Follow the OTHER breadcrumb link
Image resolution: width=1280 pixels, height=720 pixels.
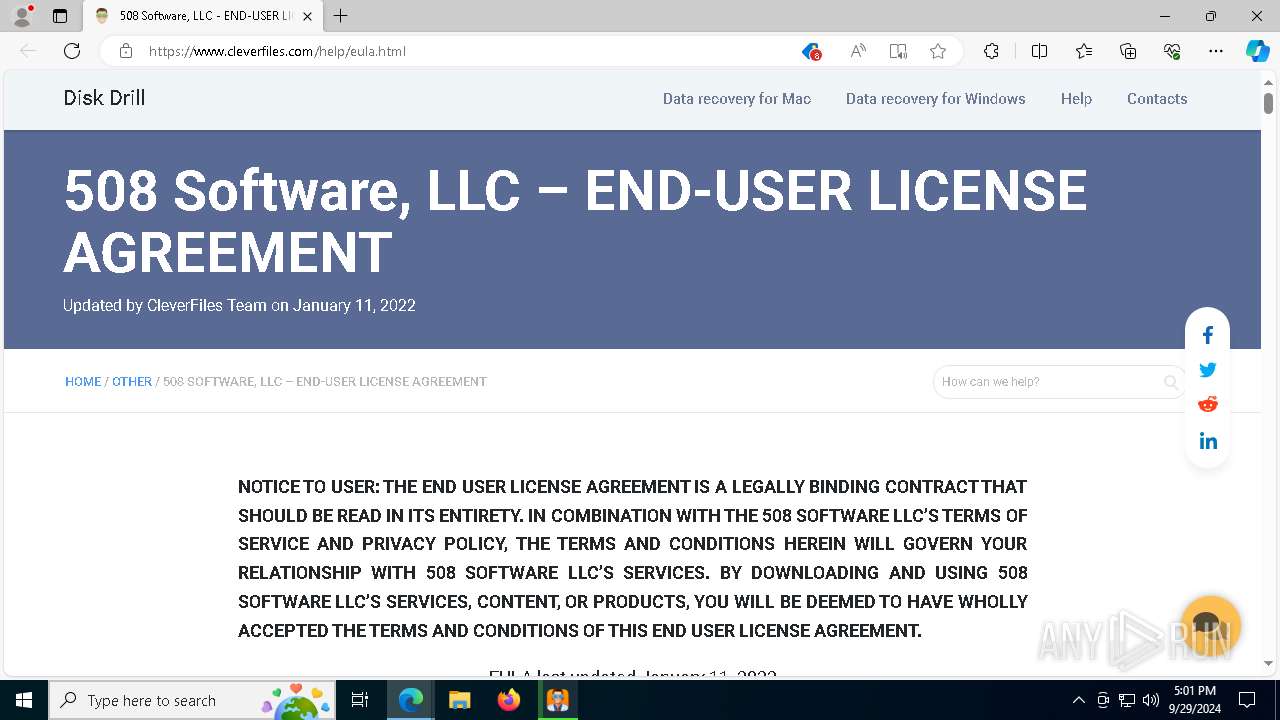(132, 382)
